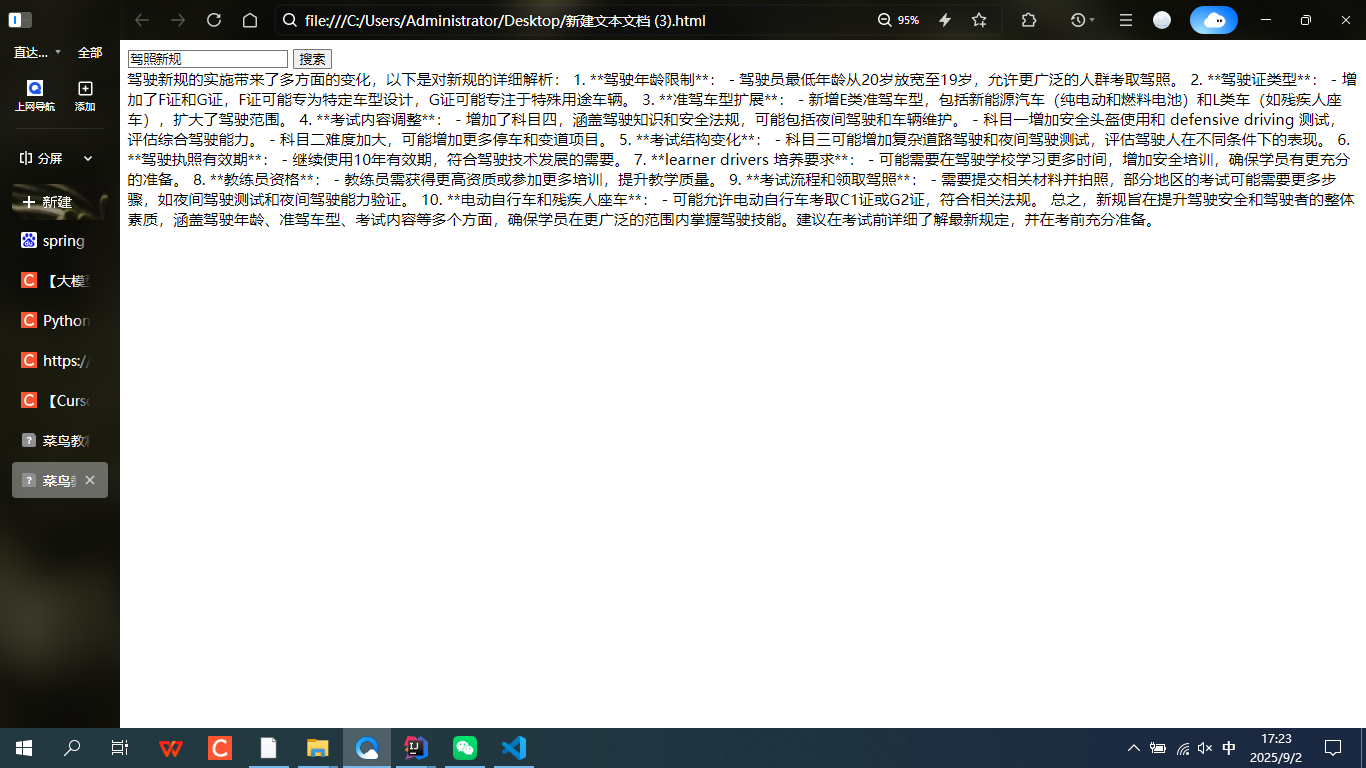The height and width of the screenshot is (768, 1366).
Task: Open WeChat from the taskbar
Action: tap(465, 748)
